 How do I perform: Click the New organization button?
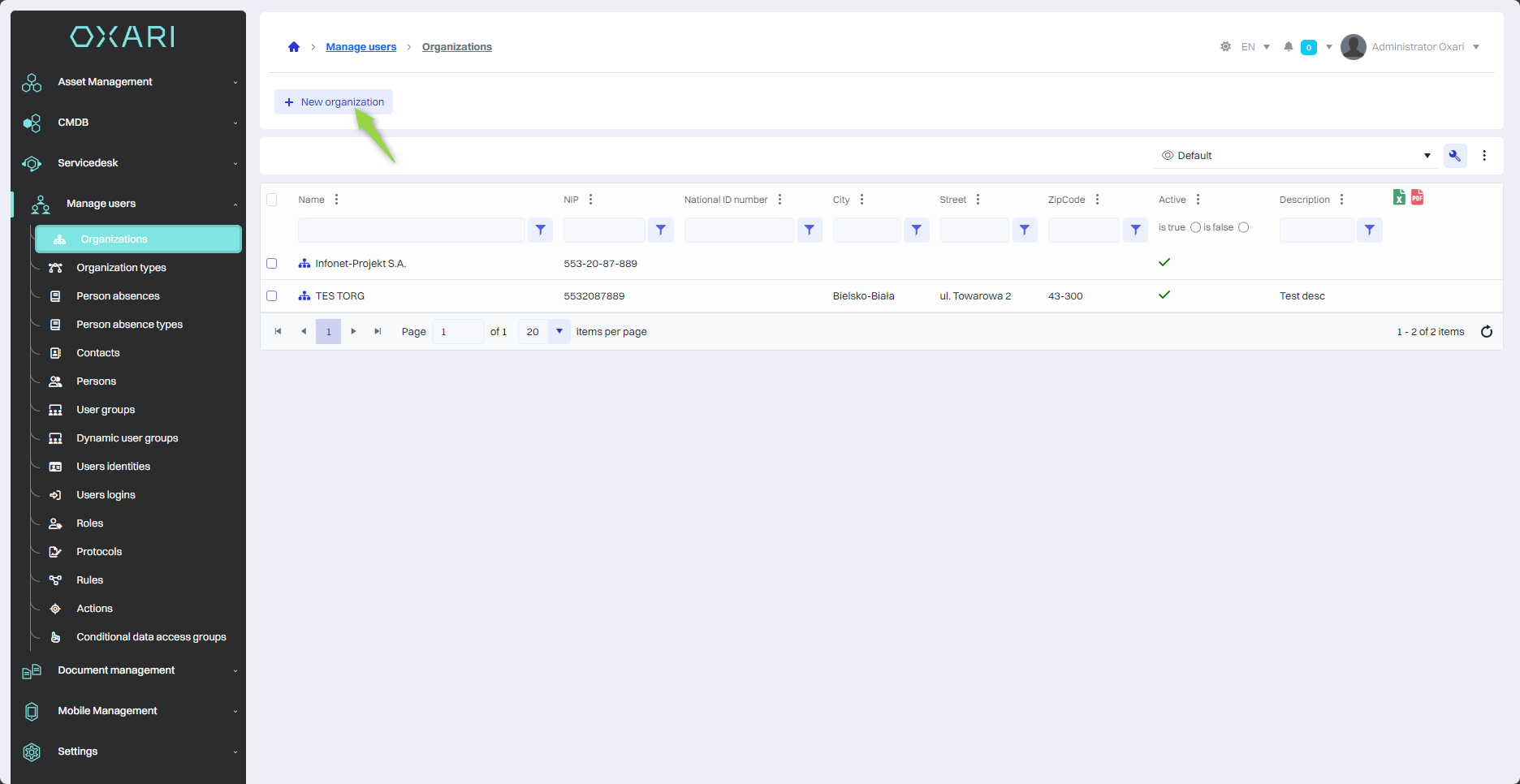coord(334,102)
